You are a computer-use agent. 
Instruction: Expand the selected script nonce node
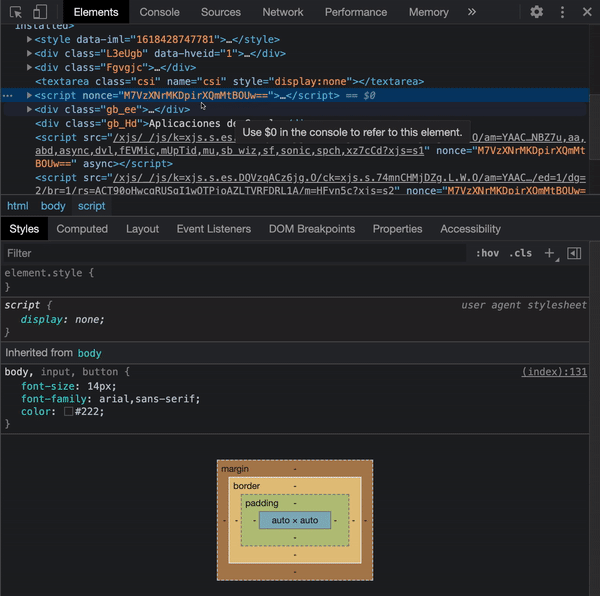coord(29,95)
